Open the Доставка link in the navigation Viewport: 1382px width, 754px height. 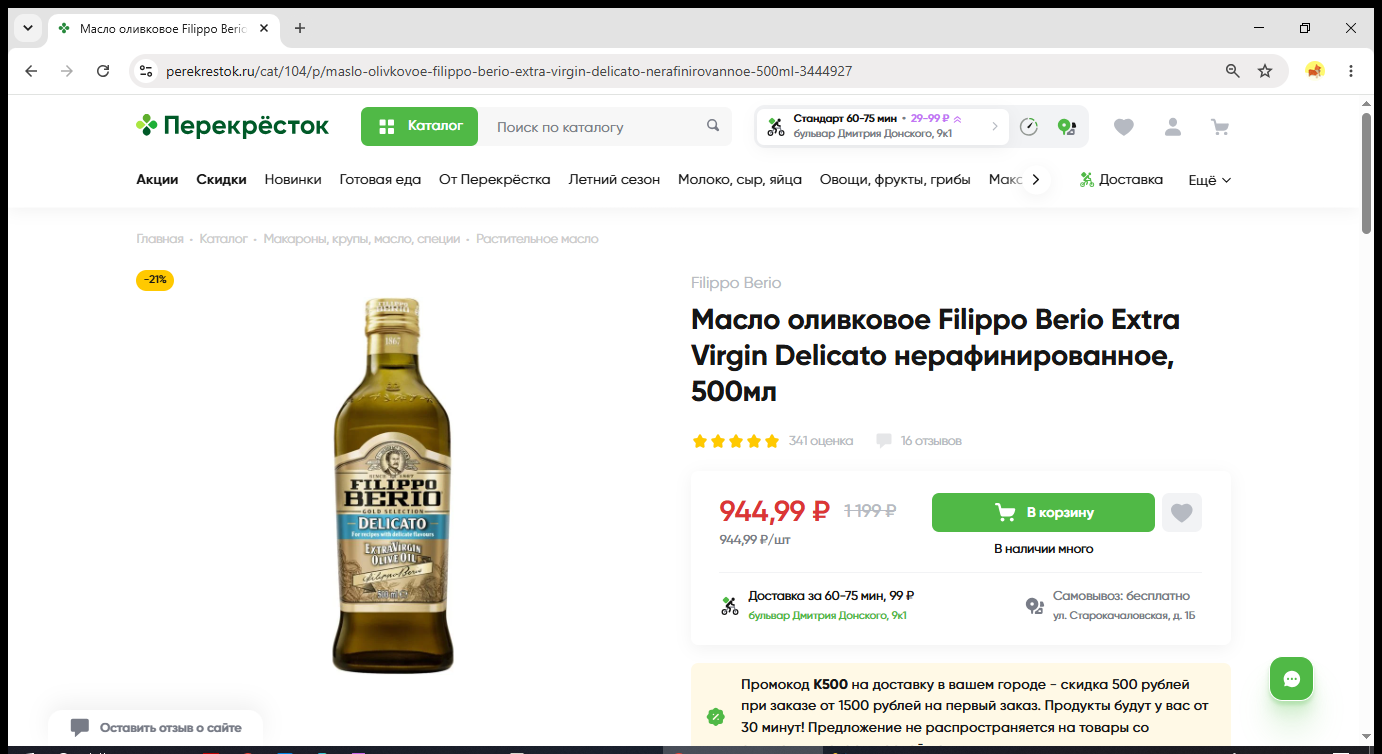1121,180
